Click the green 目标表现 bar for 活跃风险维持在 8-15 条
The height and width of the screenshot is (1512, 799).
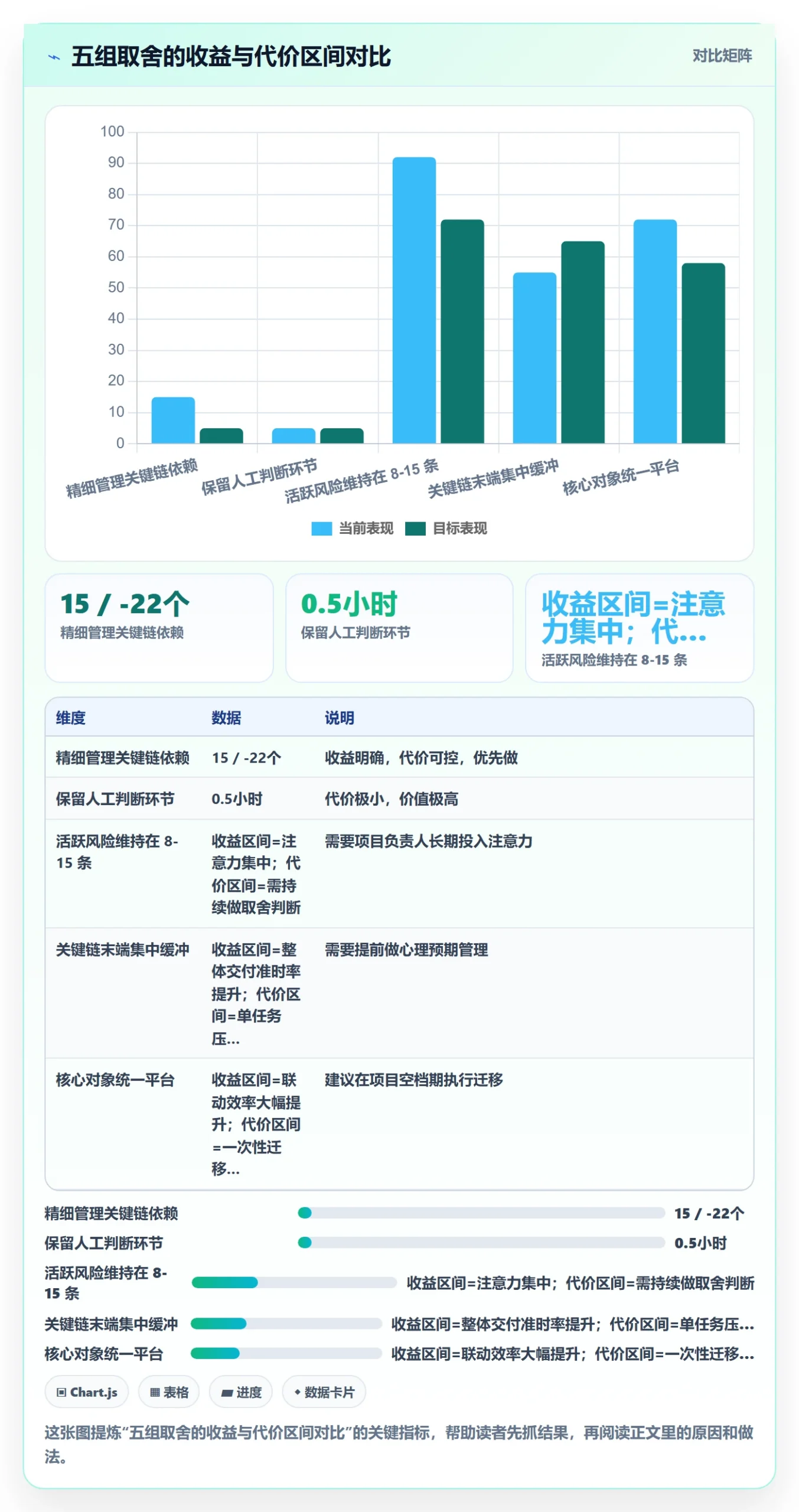[462, 331]
